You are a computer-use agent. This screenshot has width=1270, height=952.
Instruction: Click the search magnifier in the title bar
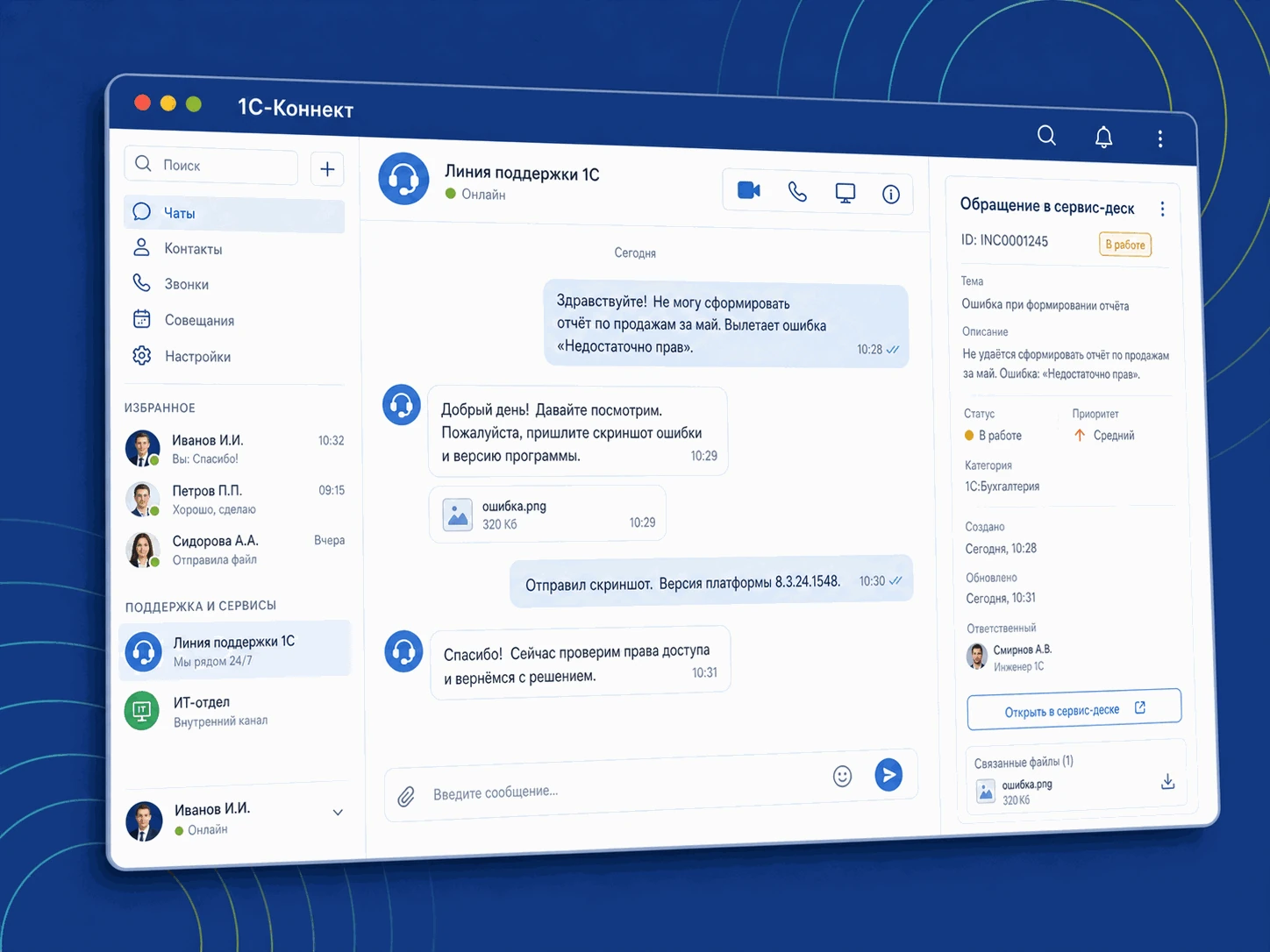coord(1046,135)
